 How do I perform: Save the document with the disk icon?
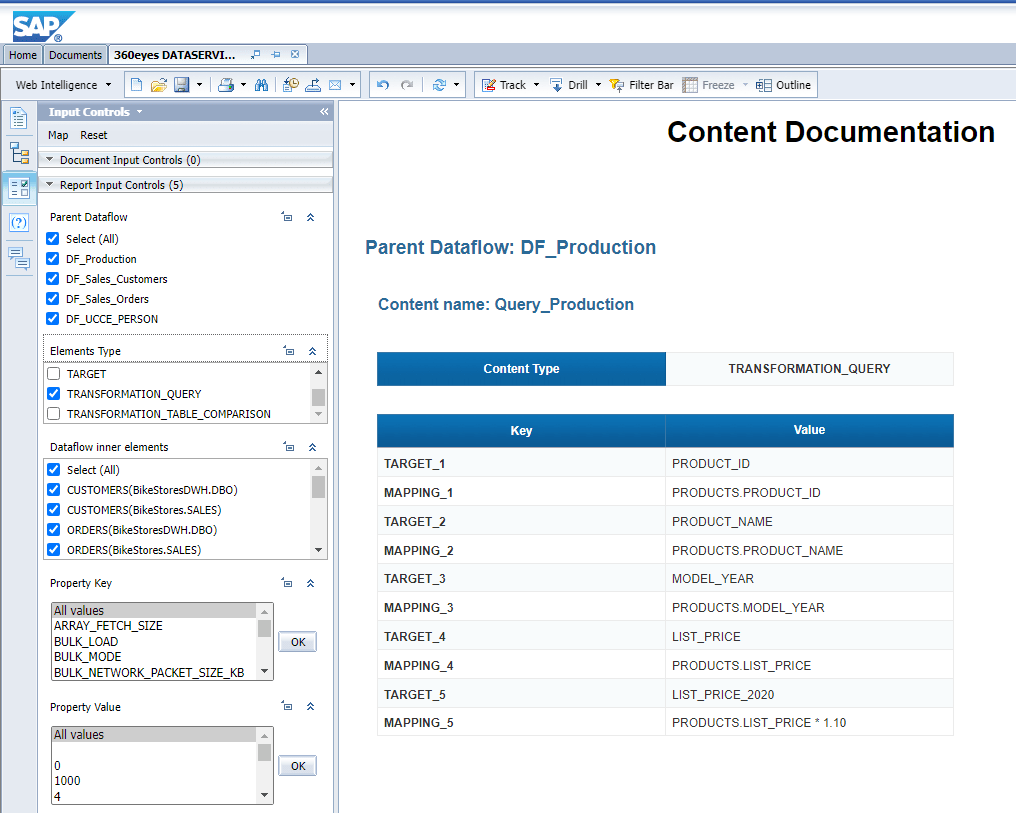[181, 85]
